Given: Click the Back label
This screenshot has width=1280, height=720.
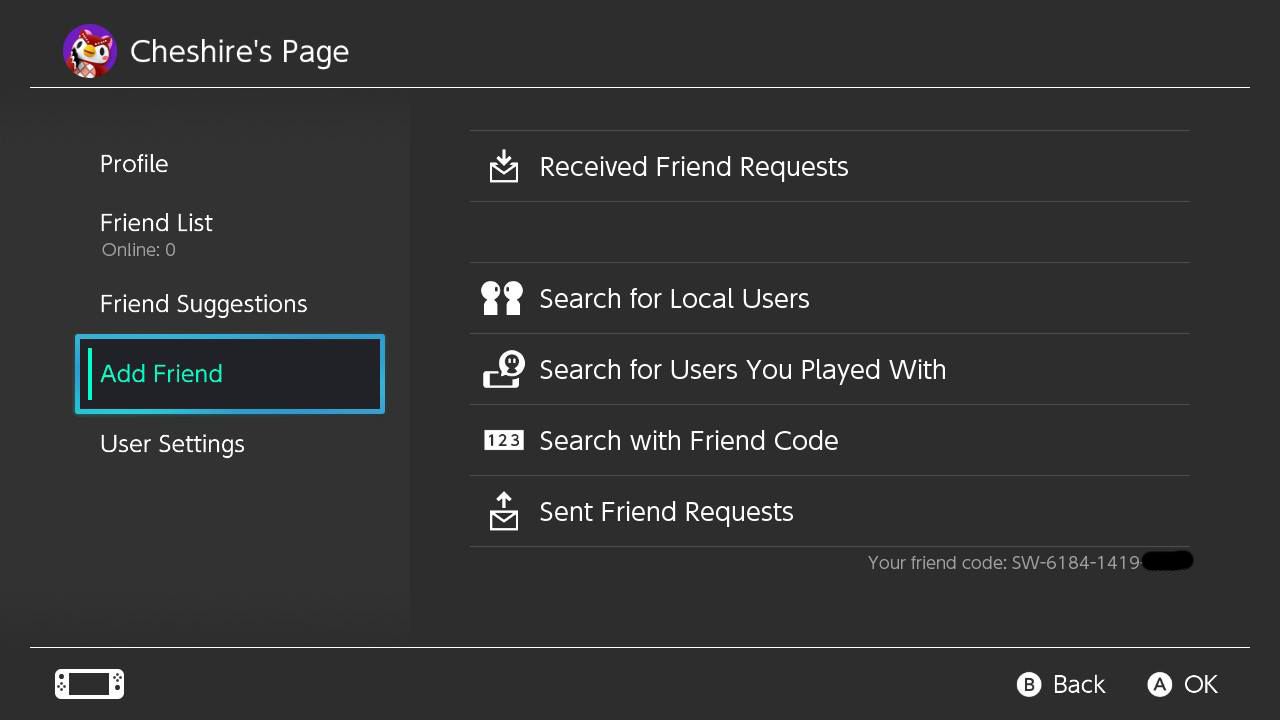Looking at the screenshot, I should (x=1078, y=684).
